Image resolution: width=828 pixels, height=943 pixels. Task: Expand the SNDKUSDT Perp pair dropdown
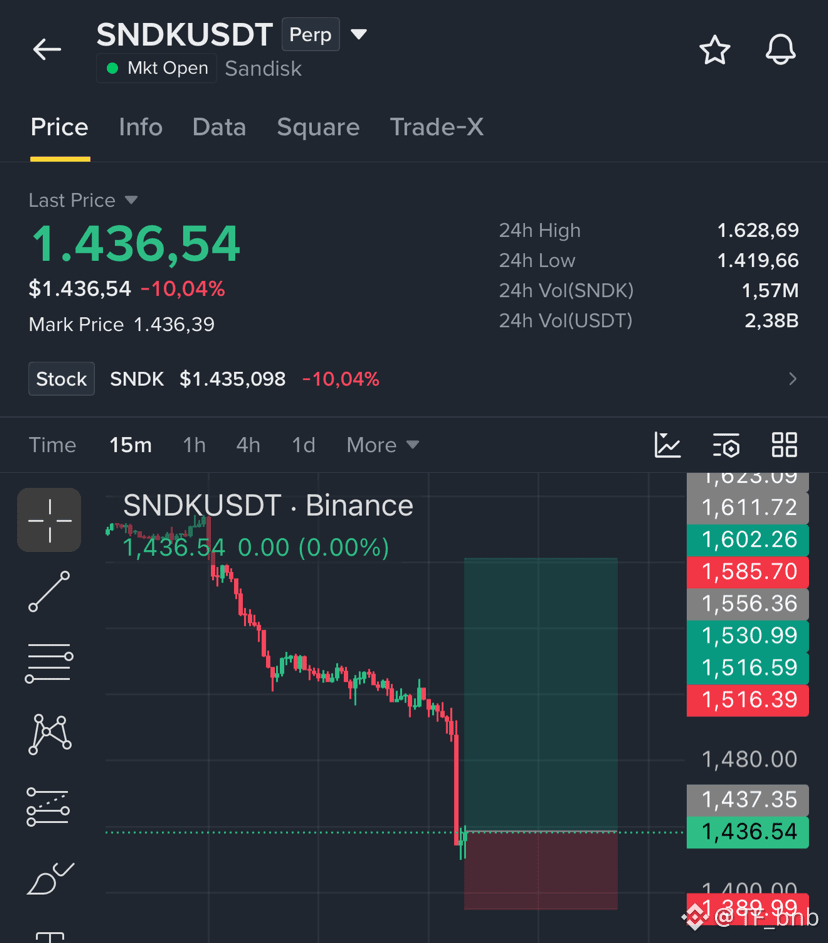[359, 34]
